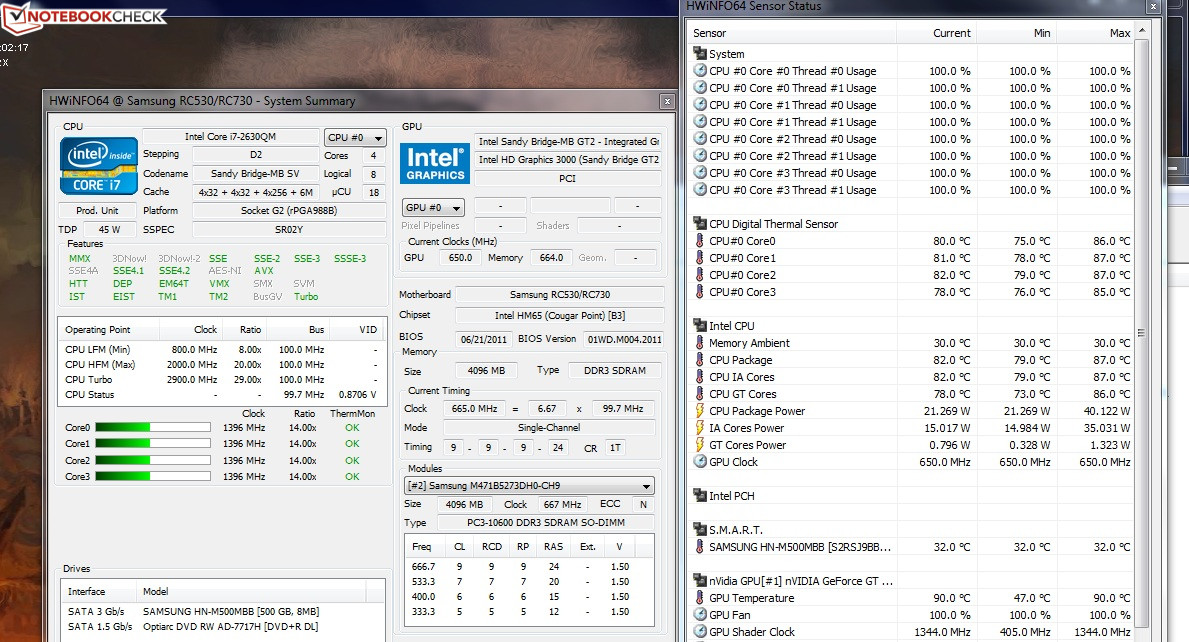The image size is (1189, 642).
Task: Click the SSPEC field showing SR02Y
Action: pos(289,229)
